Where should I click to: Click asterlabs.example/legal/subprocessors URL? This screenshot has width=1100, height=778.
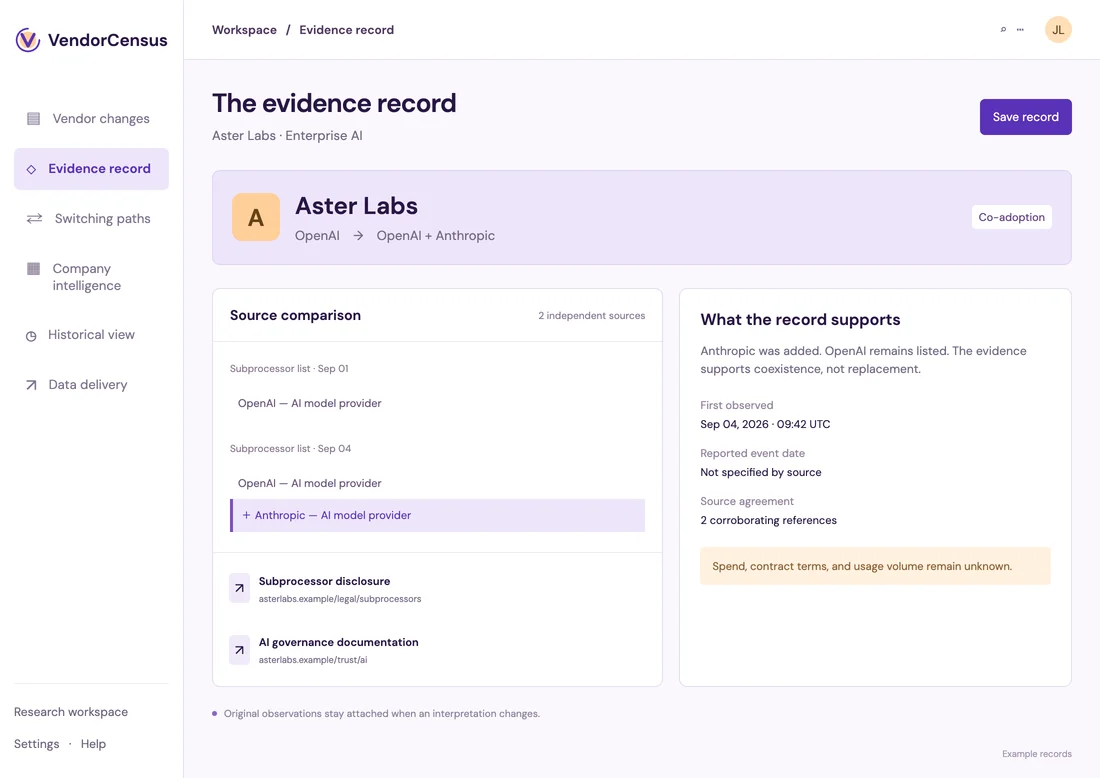[340, 599]
